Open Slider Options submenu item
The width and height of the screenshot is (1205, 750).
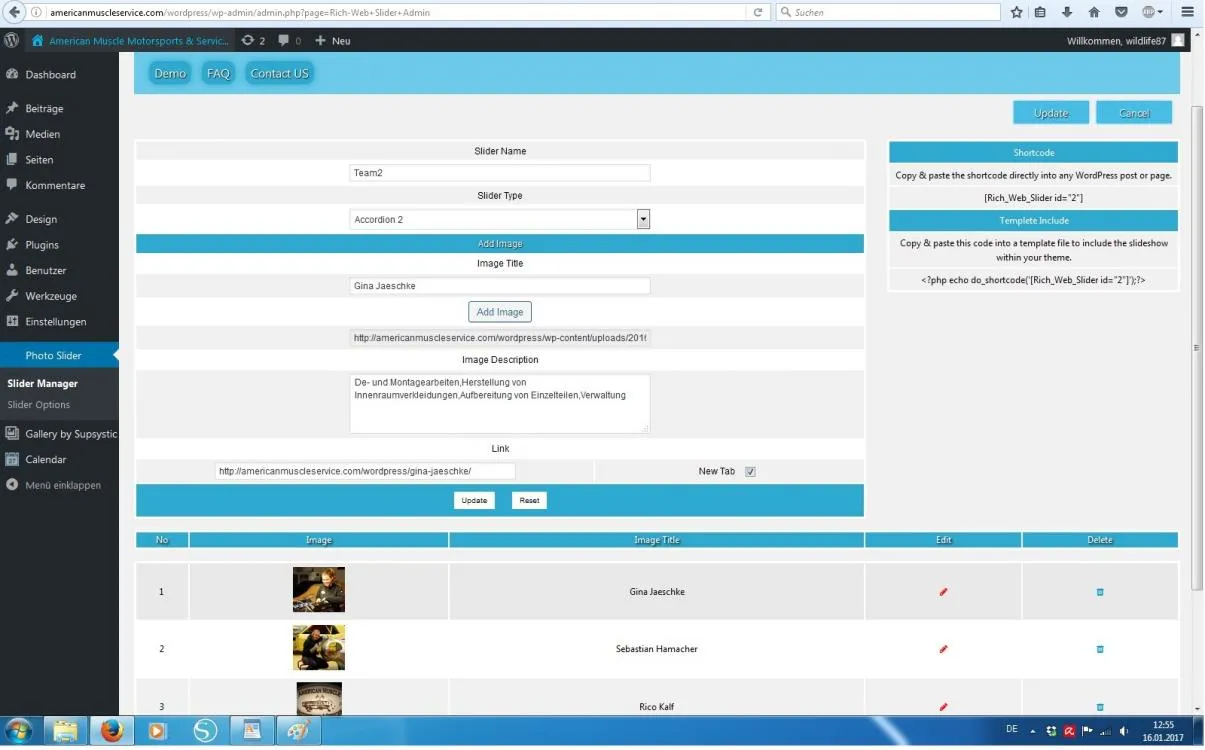(x=39, y=405)
